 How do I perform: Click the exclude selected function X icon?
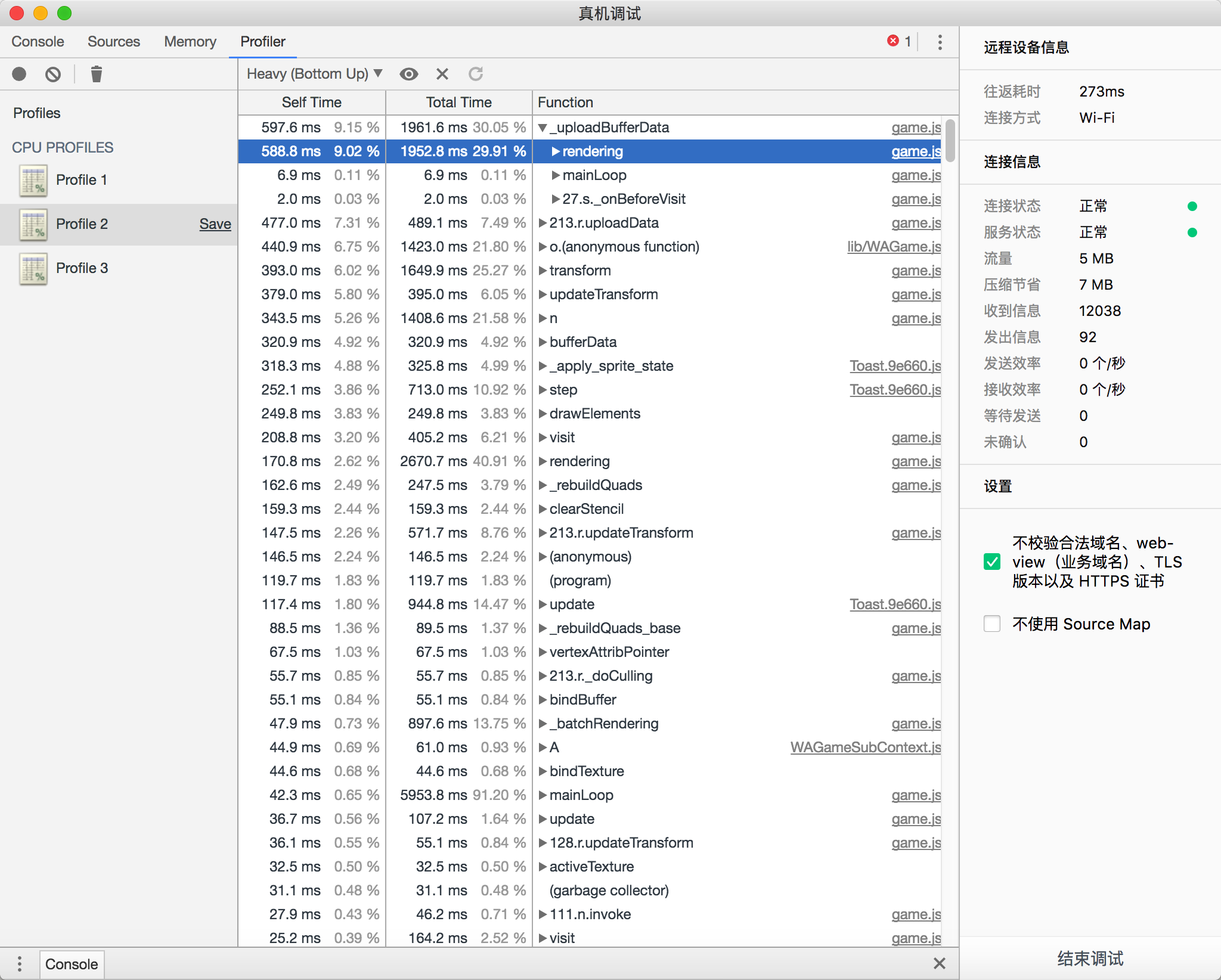click(442, 74)
